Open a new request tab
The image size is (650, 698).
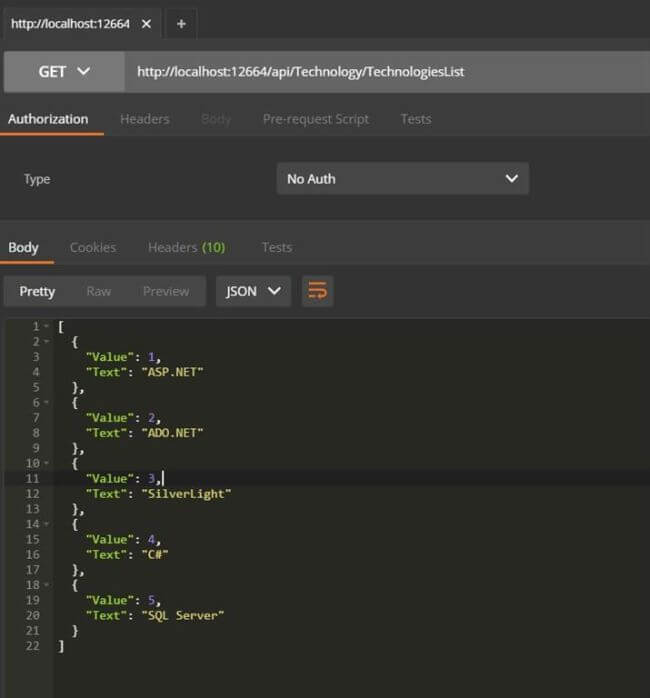180,24
